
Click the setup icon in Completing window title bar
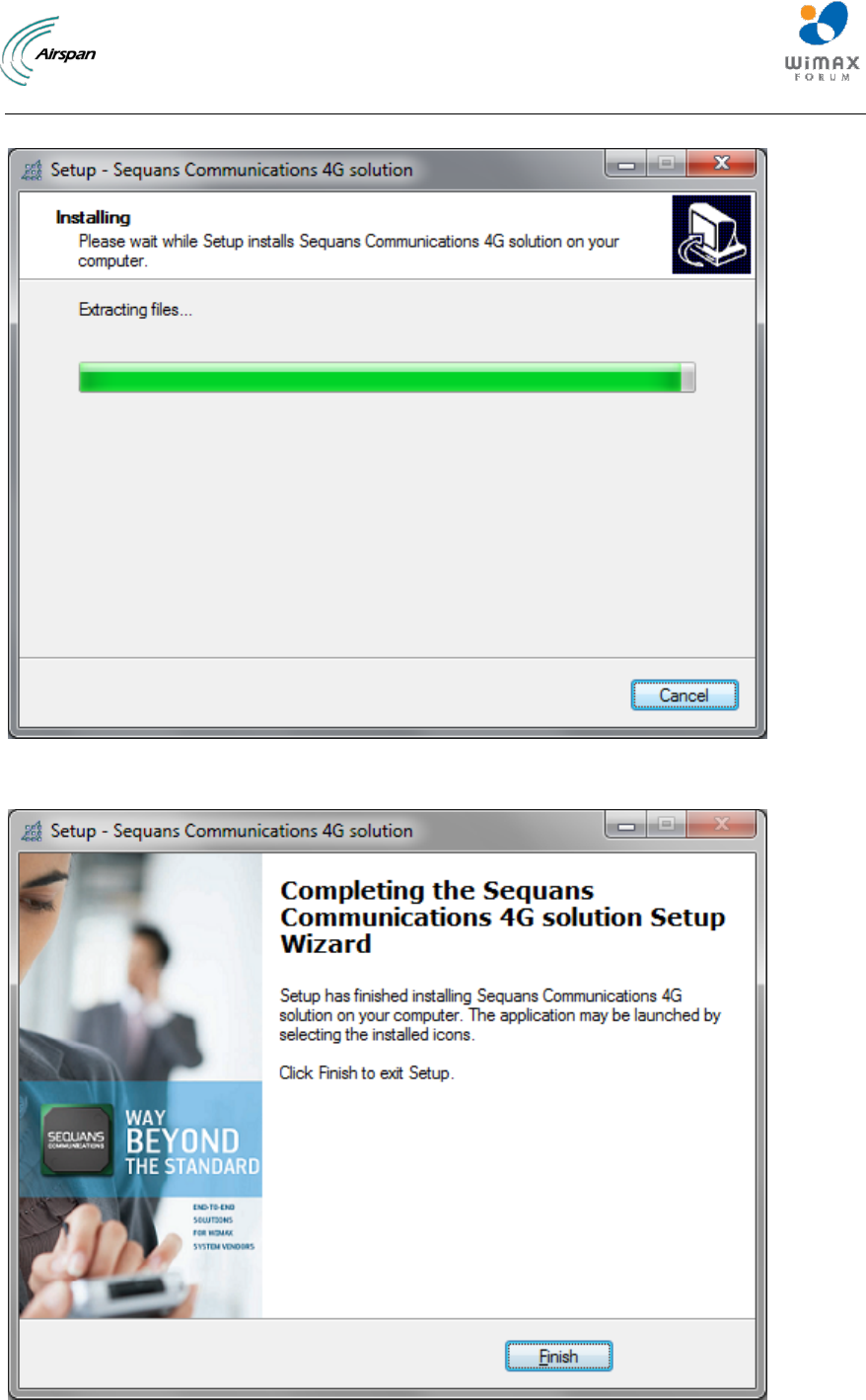34,831
